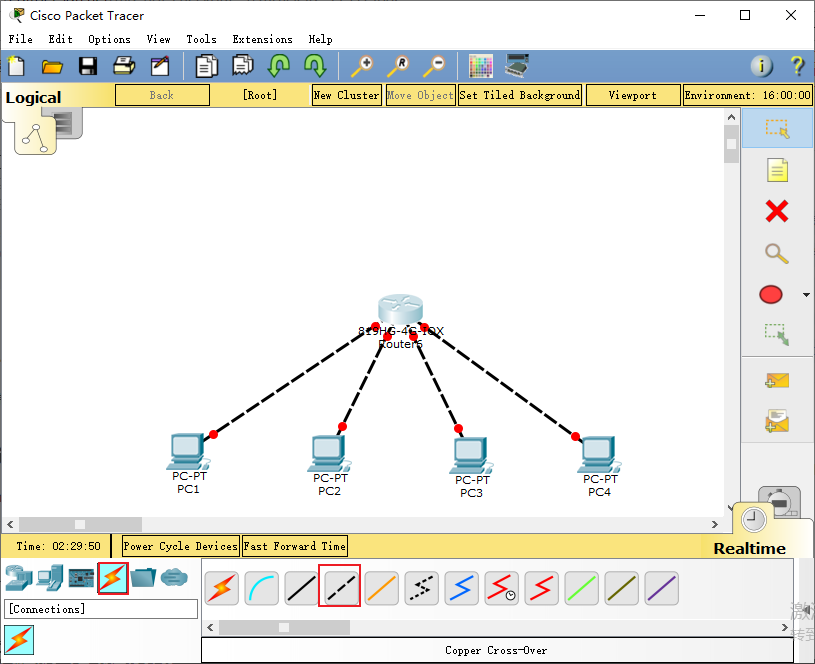Add a Complex PDU open envelope
Screen dimensions: 815x664
777,421
